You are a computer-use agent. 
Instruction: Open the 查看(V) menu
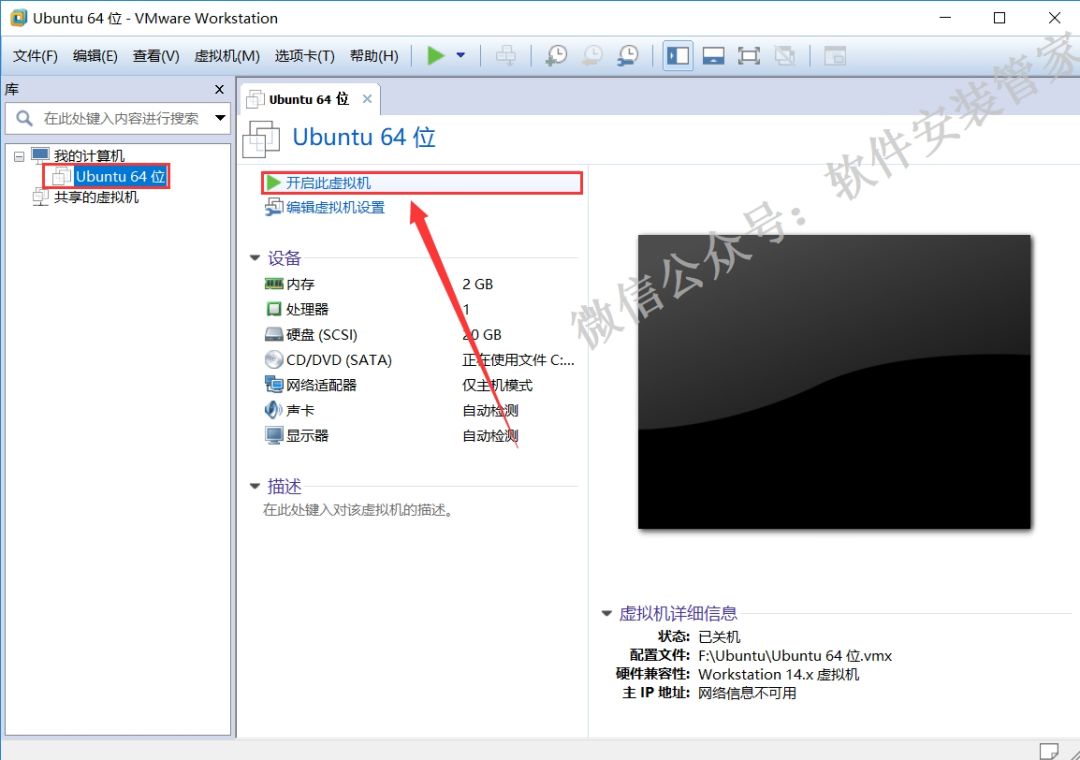point(156,56)
